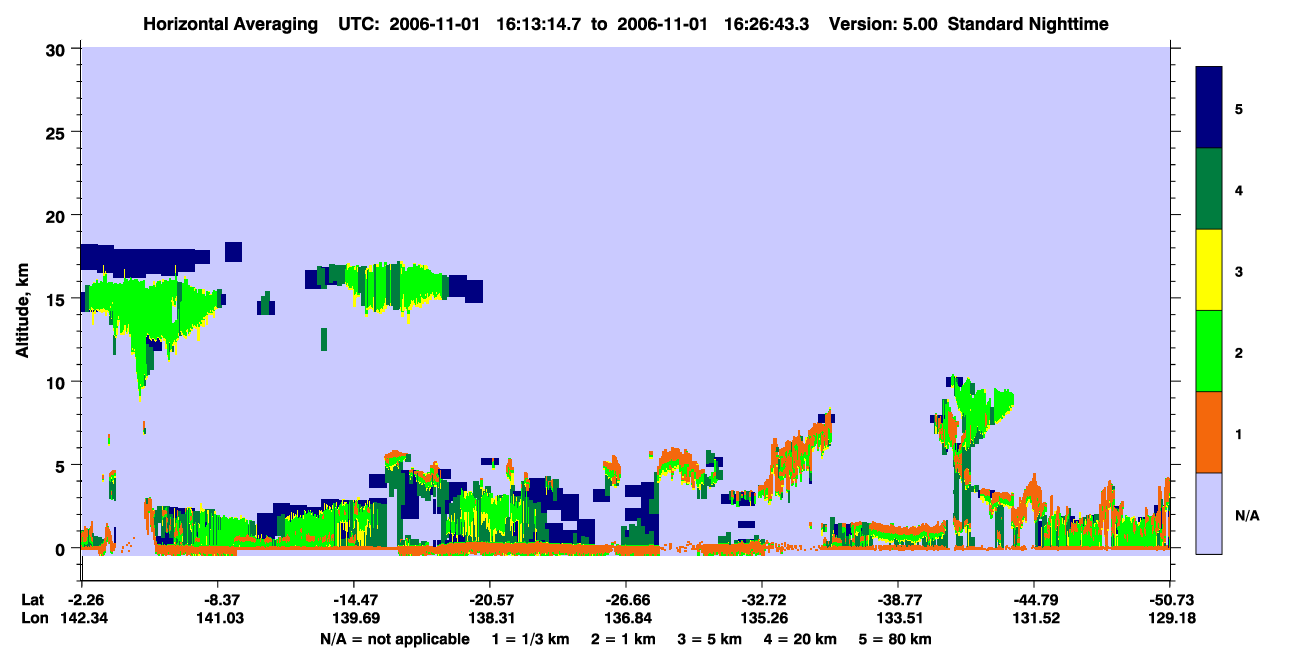This screenshot has height=667, width=1300.
Task: Click the 'Lat' row label
Action: point(34,600)
